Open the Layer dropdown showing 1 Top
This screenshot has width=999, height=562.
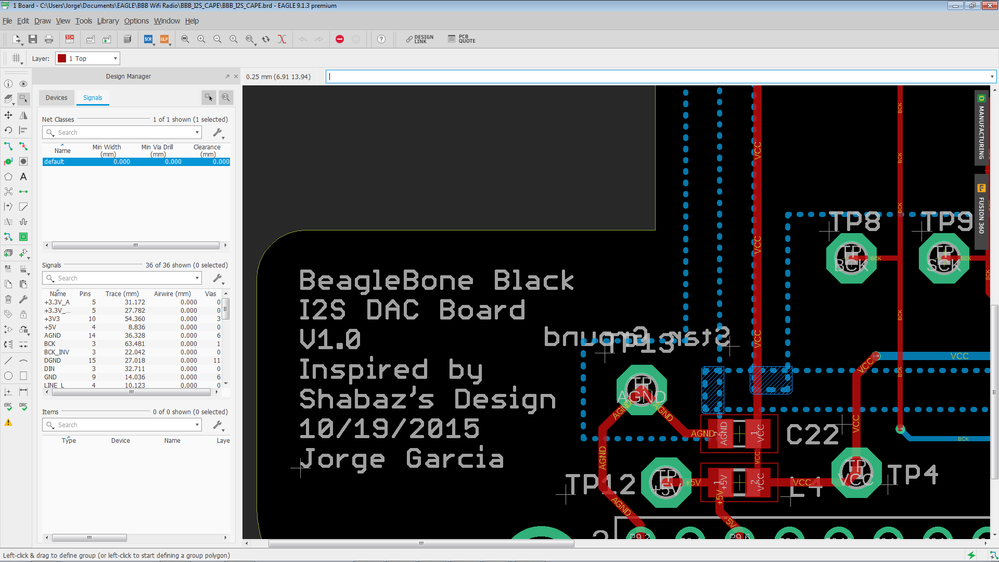[87, 58]
